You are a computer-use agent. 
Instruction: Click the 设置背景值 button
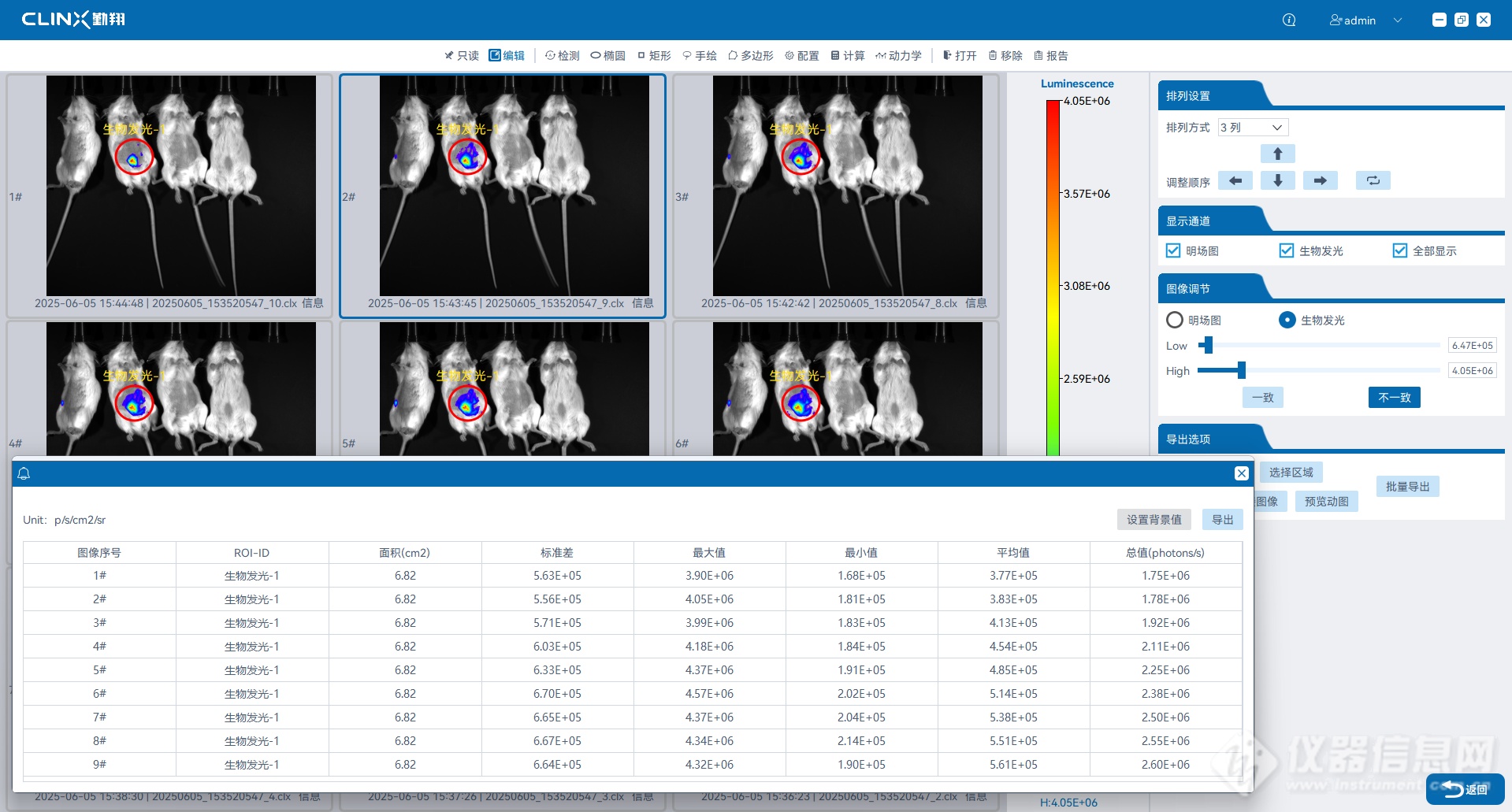pos(1154,520)
